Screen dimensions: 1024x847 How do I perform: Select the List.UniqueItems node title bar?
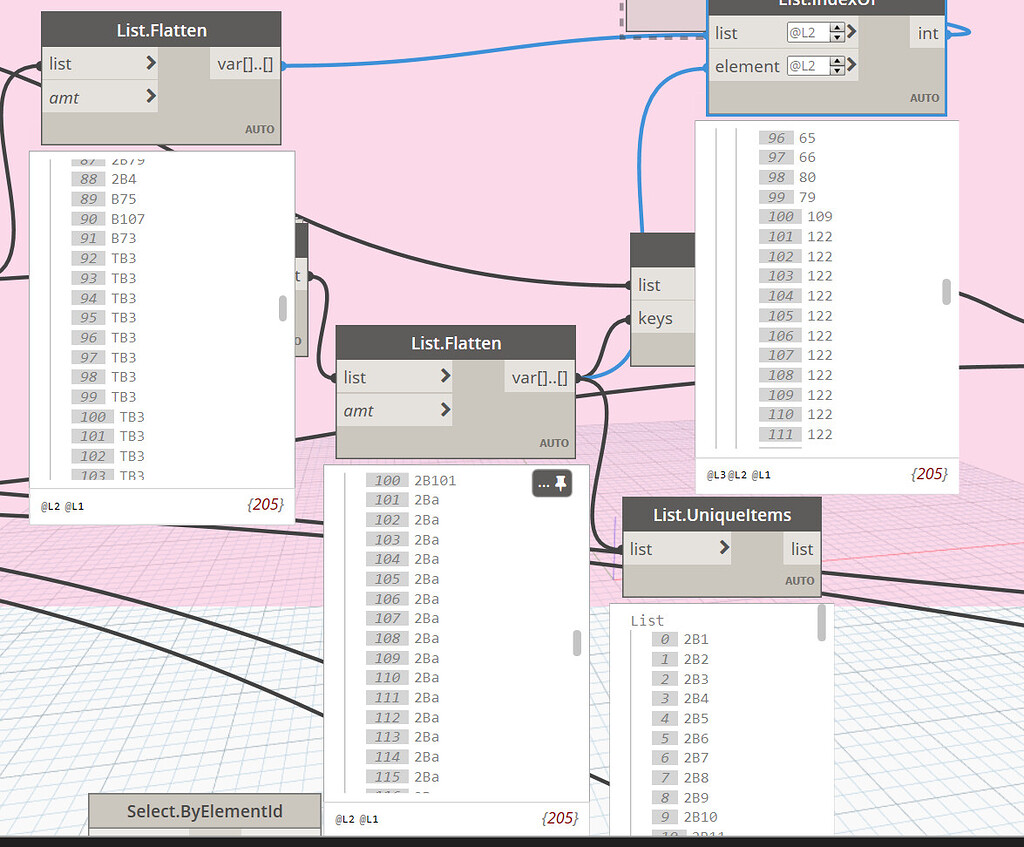pyautogui.click(x=722, y=514)
